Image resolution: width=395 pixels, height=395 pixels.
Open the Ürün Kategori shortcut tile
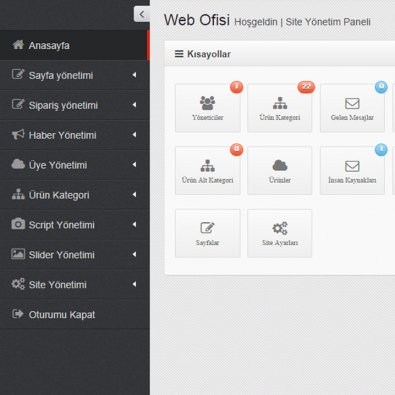[x=280, y=108]
